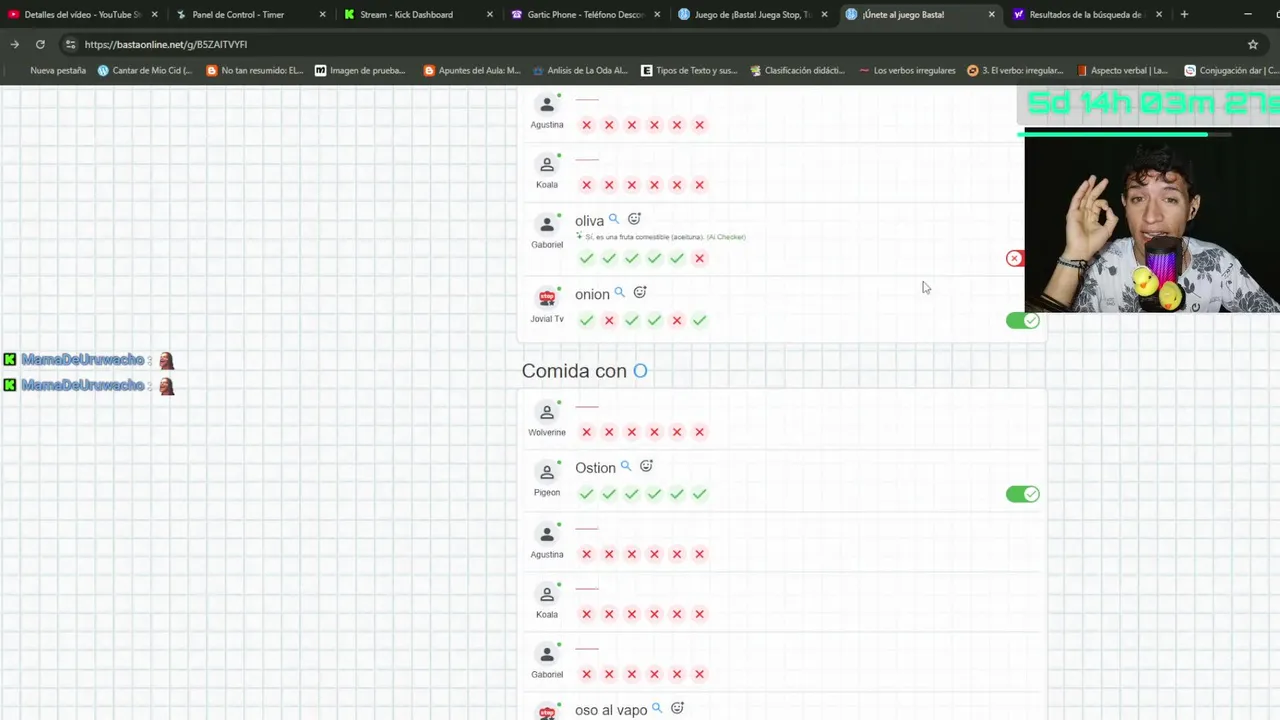Click the address bar showing bastaonline.net
This screenshot has width=1280, height=720.
point(640,44)
